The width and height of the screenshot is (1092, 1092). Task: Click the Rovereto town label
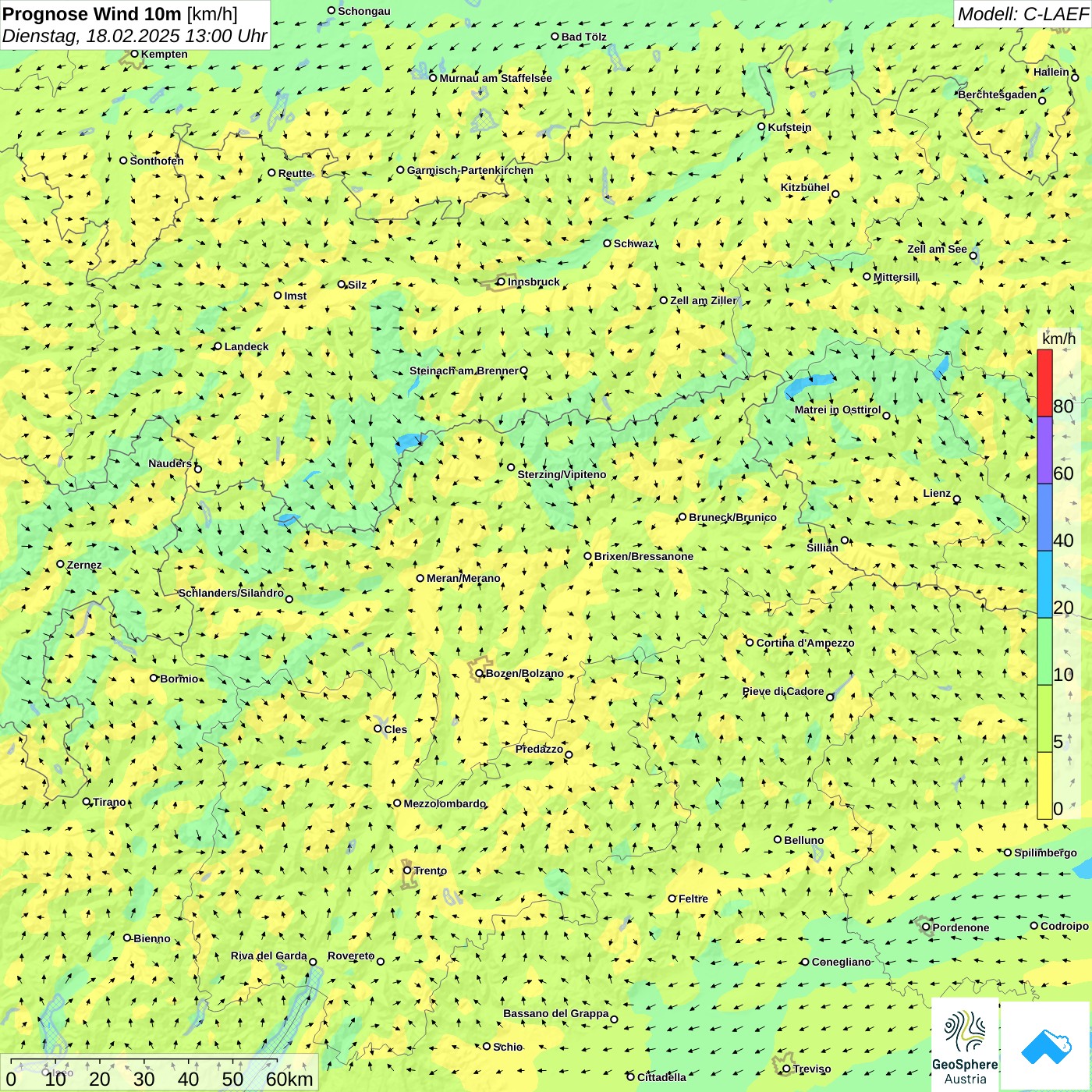tap(351, 955)
